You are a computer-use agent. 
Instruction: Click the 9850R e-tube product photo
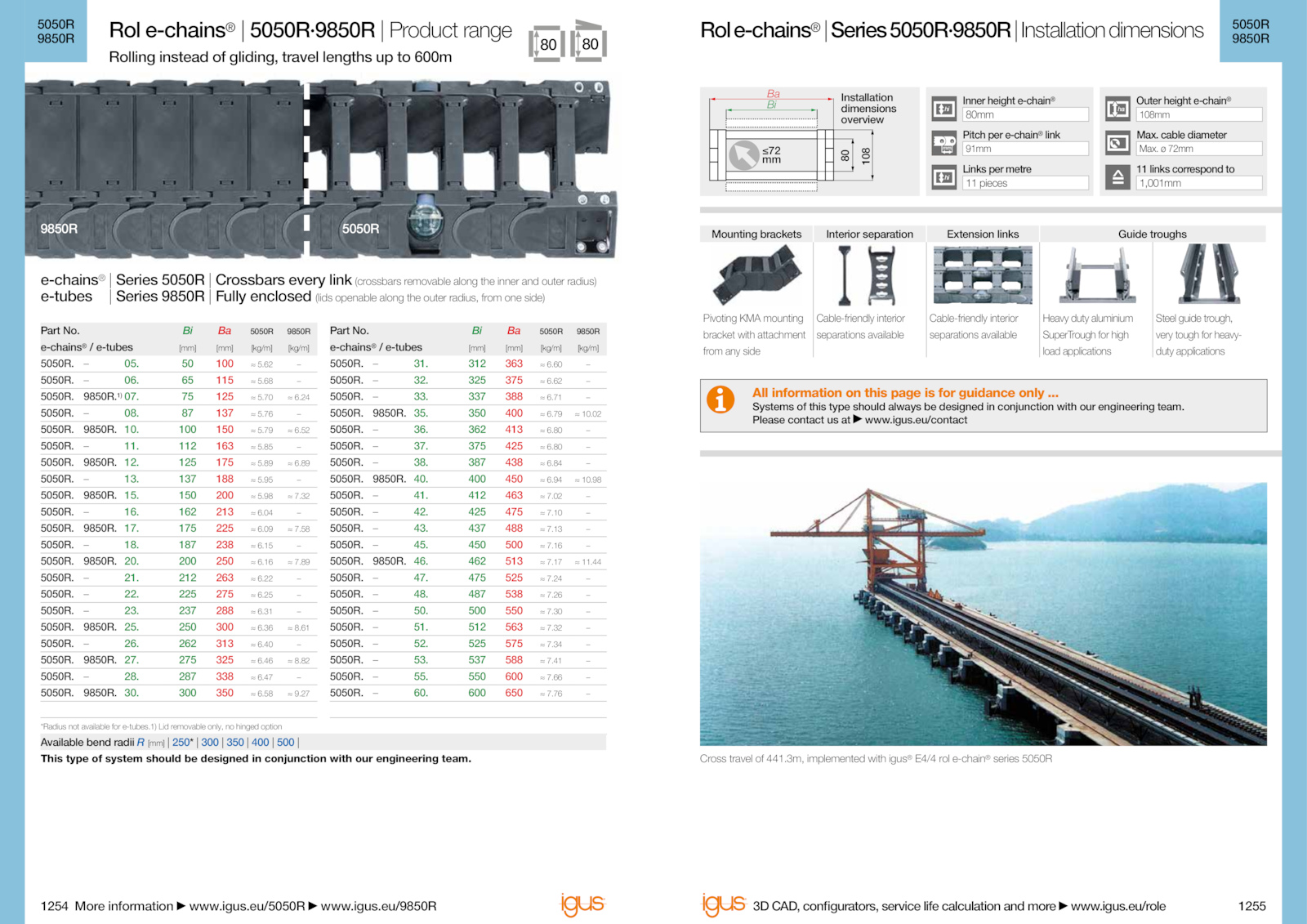166,167
